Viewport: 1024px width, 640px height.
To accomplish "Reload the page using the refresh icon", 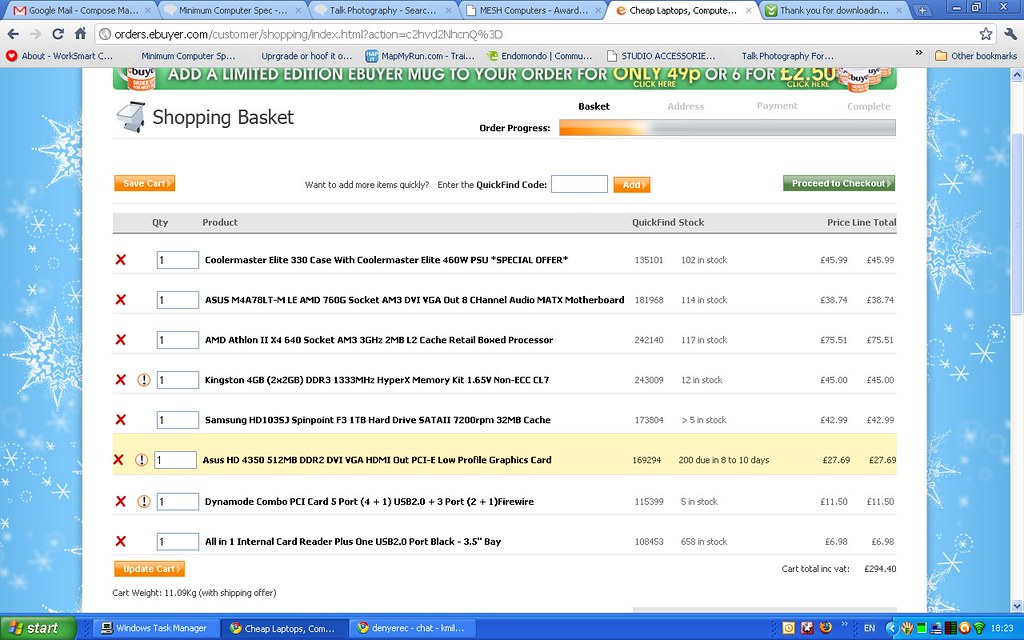I will (58, 34).
